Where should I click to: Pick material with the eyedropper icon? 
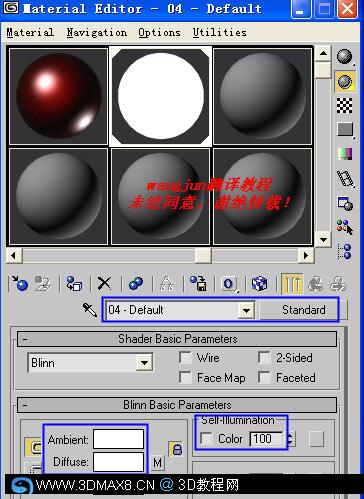coord(90,310)
